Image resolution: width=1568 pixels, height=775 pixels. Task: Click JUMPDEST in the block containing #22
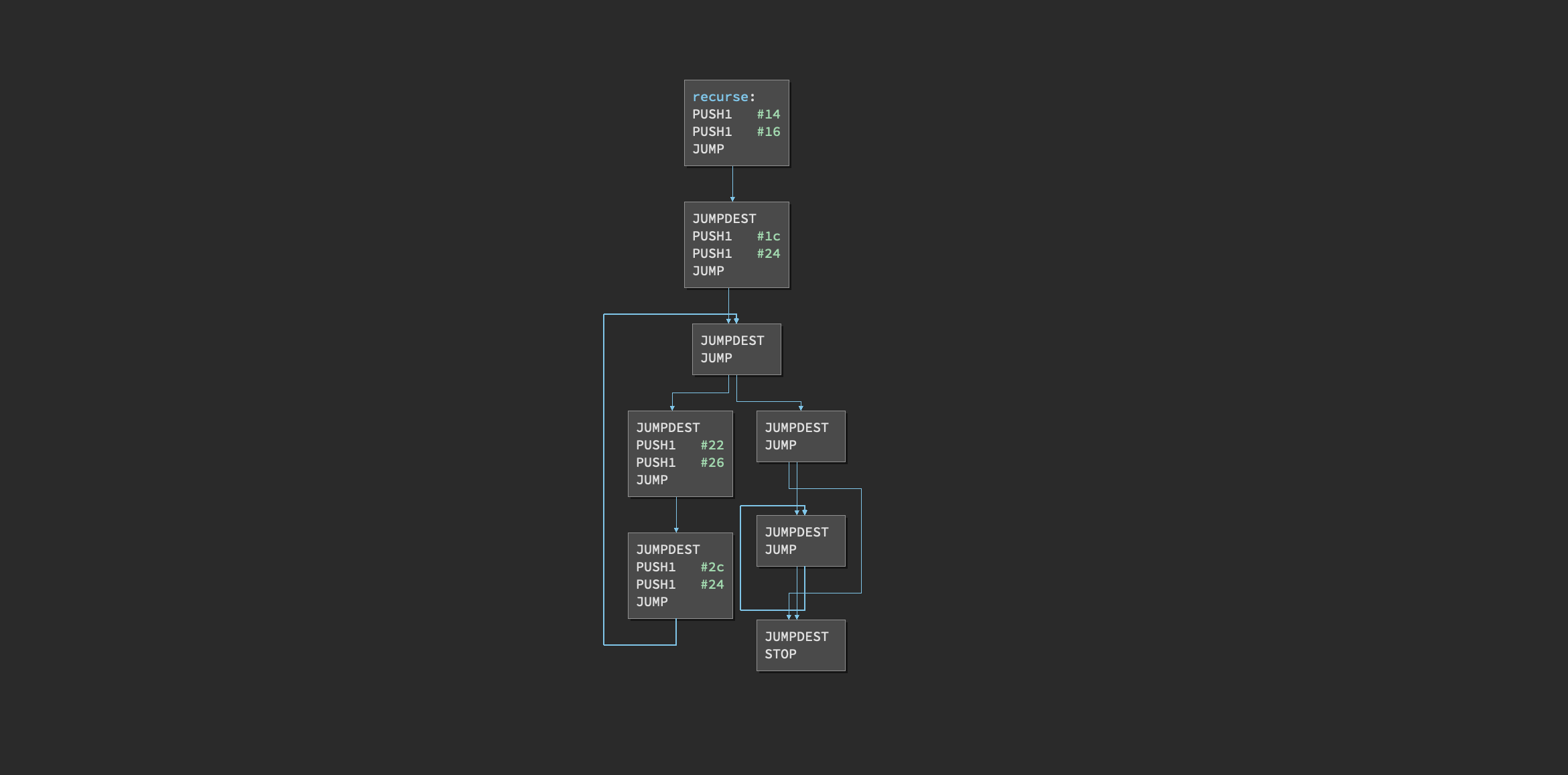(x=667, y=428)
